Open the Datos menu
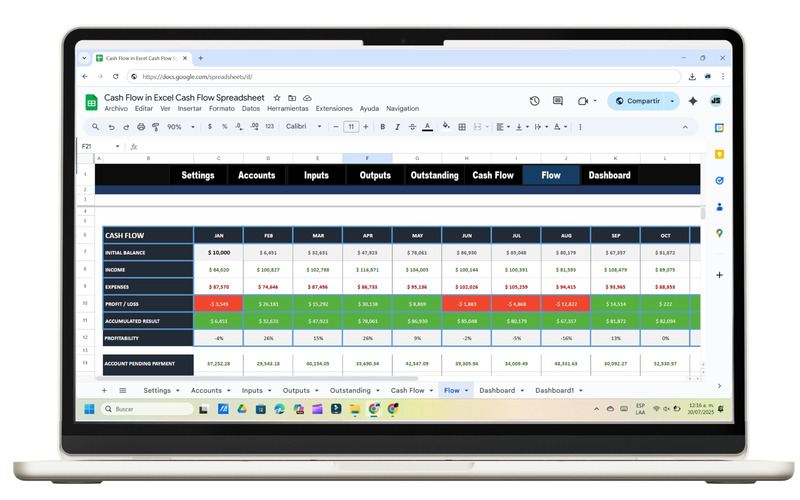The width and height of the screenshot is (800, 500). point(251,109)
